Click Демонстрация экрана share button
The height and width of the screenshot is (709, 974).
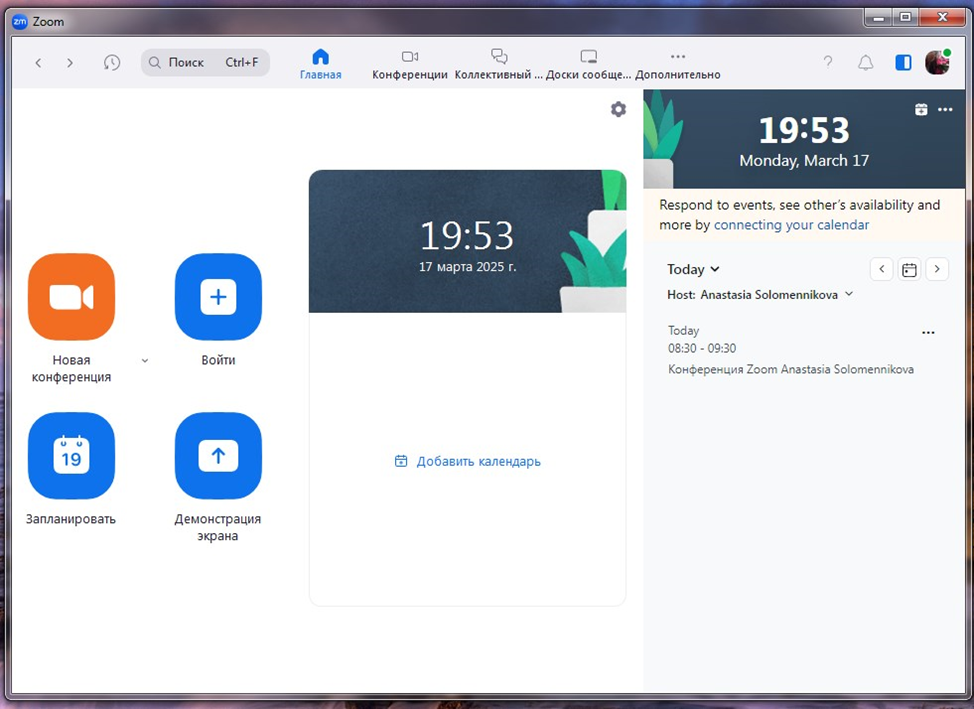tap(218, 455)
